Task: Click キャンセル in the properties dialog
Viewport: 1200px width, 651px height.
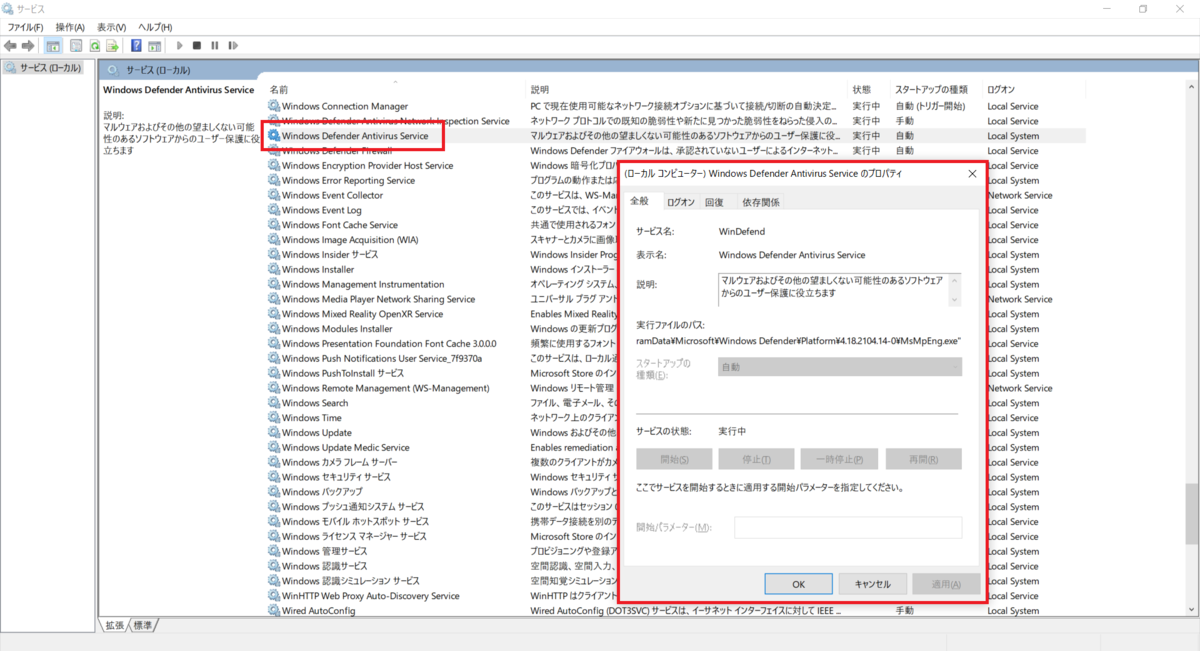Action: pyautogui.click(x=872, y=583)
